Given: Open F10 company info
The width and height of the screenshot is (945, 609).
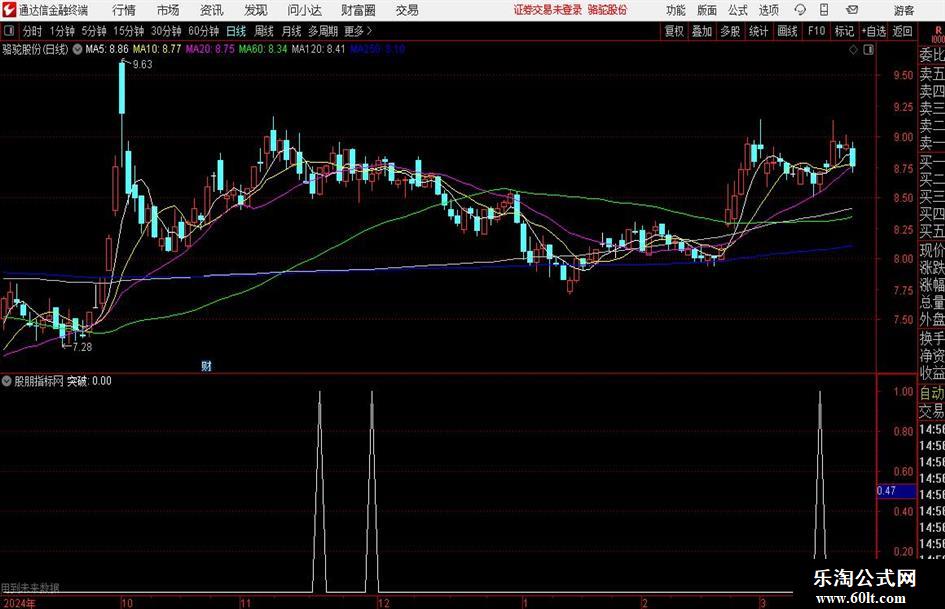Looking at the screenshot, I should (816, 31).
